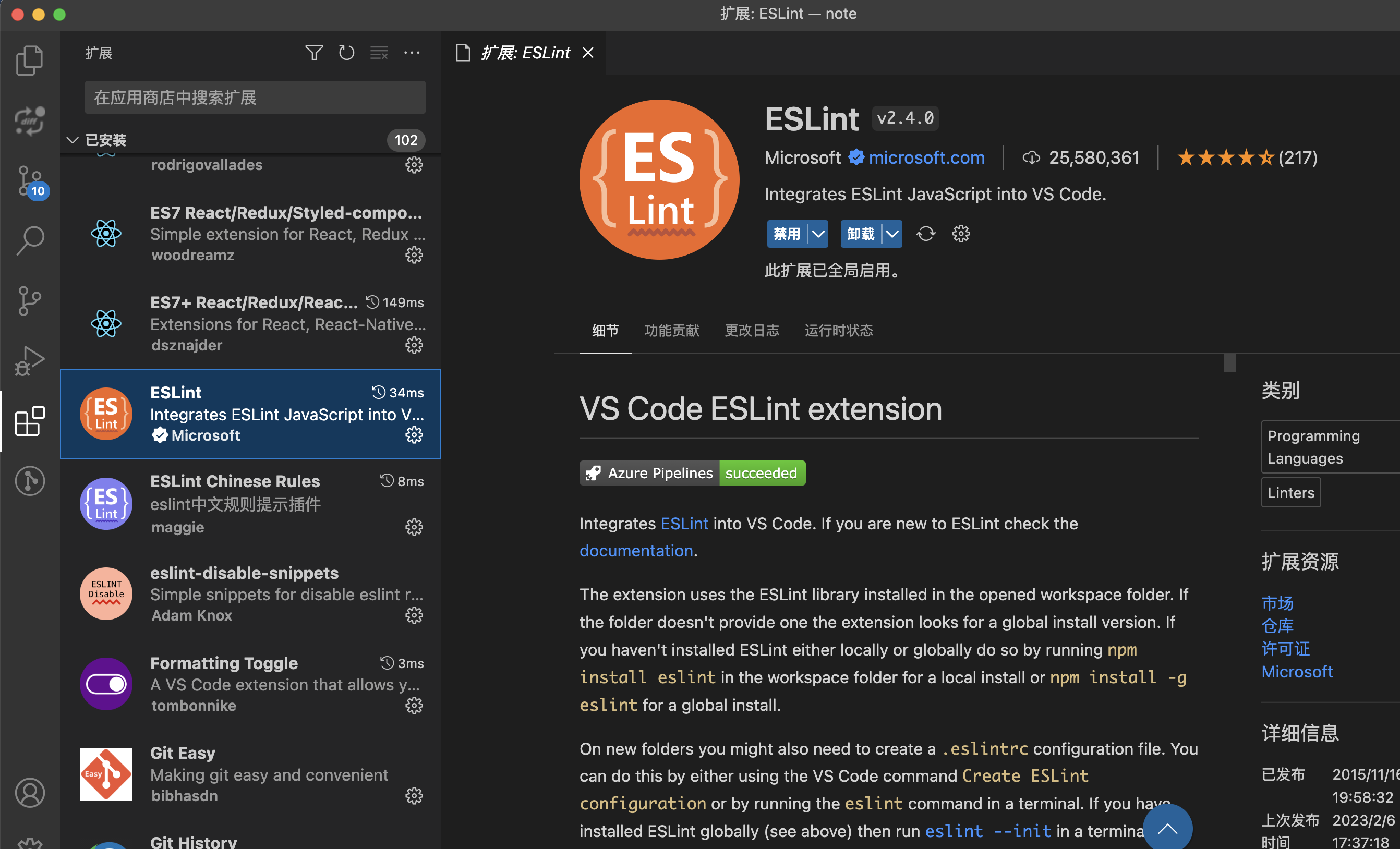
Task: Open the 许可证 license link
Action: (1285, 649)
